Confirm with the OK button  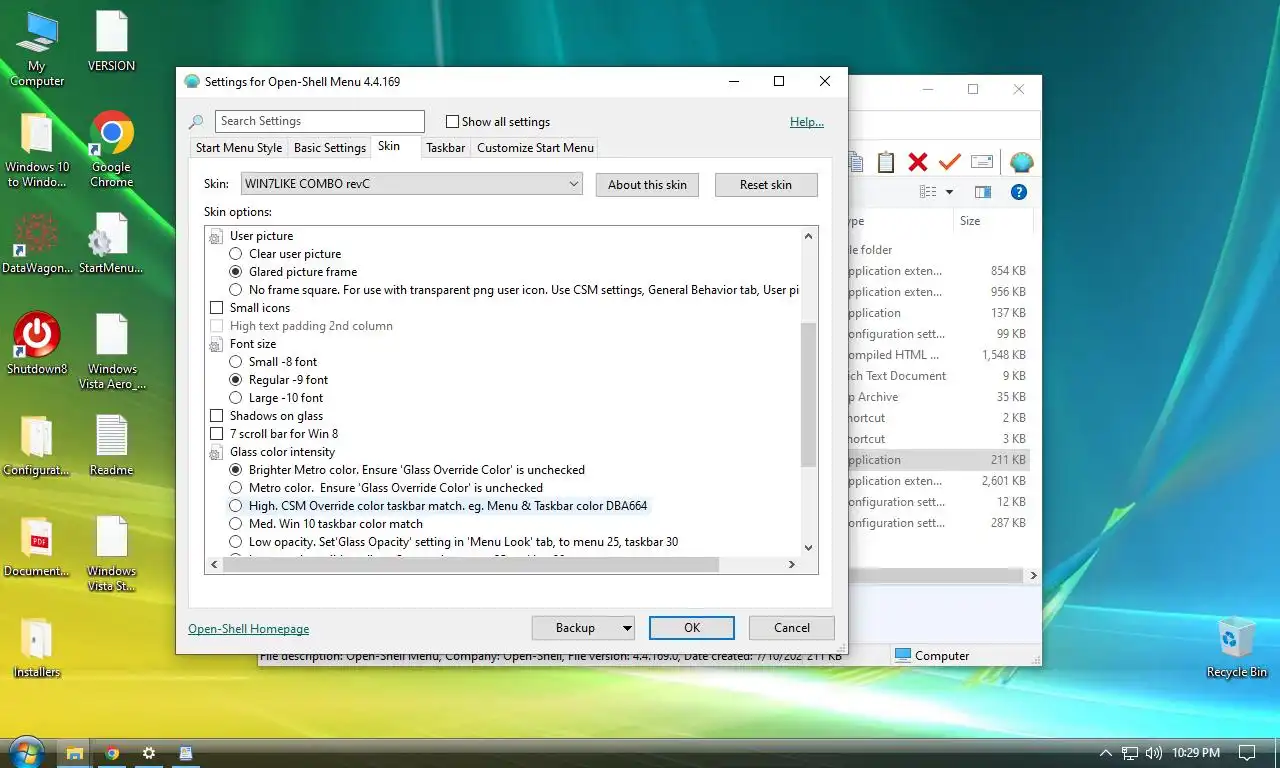coord(692,628)
